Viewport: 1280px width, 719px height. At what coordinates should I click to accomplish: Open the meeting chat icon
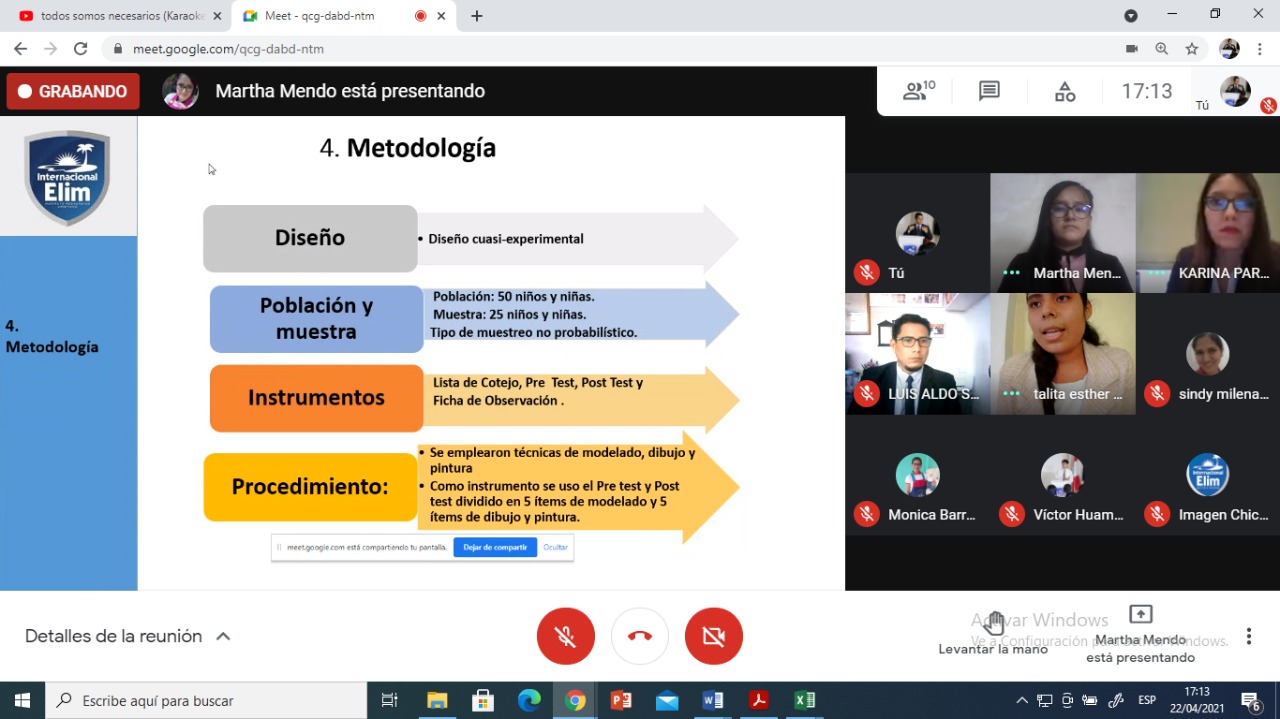[x=989, y=91]
